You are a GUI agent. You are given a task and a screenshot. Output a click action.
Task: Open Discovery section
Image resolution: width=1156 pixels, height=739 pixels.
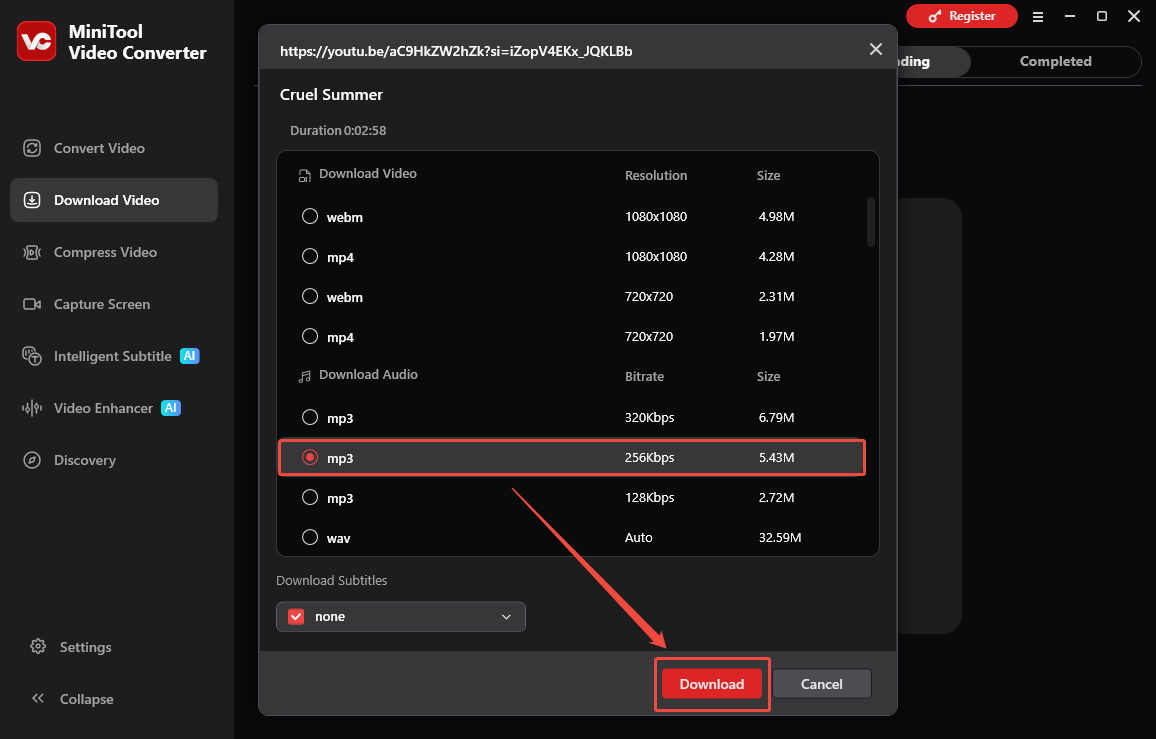[x=114, y=460]
